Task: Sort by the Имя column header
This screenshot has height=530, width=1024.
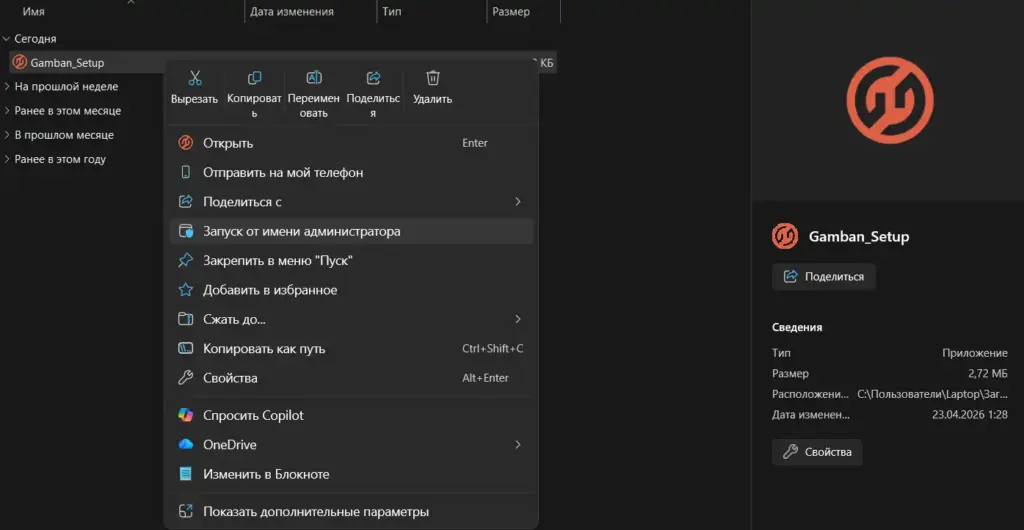Action: (x=33, y=12)
